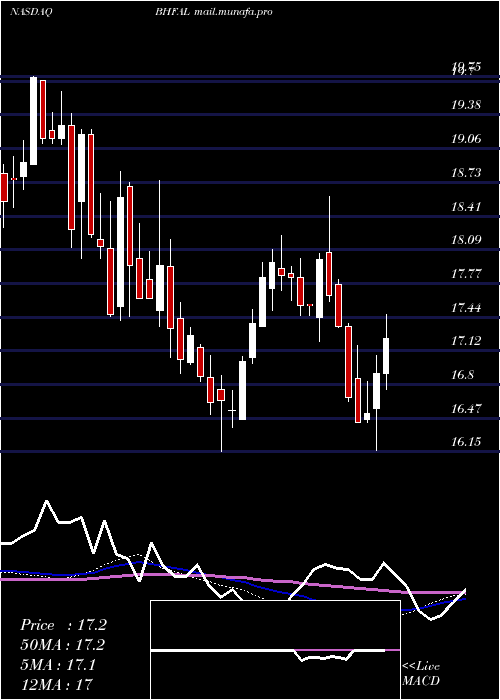This screenshot has height=700, width=500.
Task: Click the 16.47 price axis label
Action: [x=466, y=408]
